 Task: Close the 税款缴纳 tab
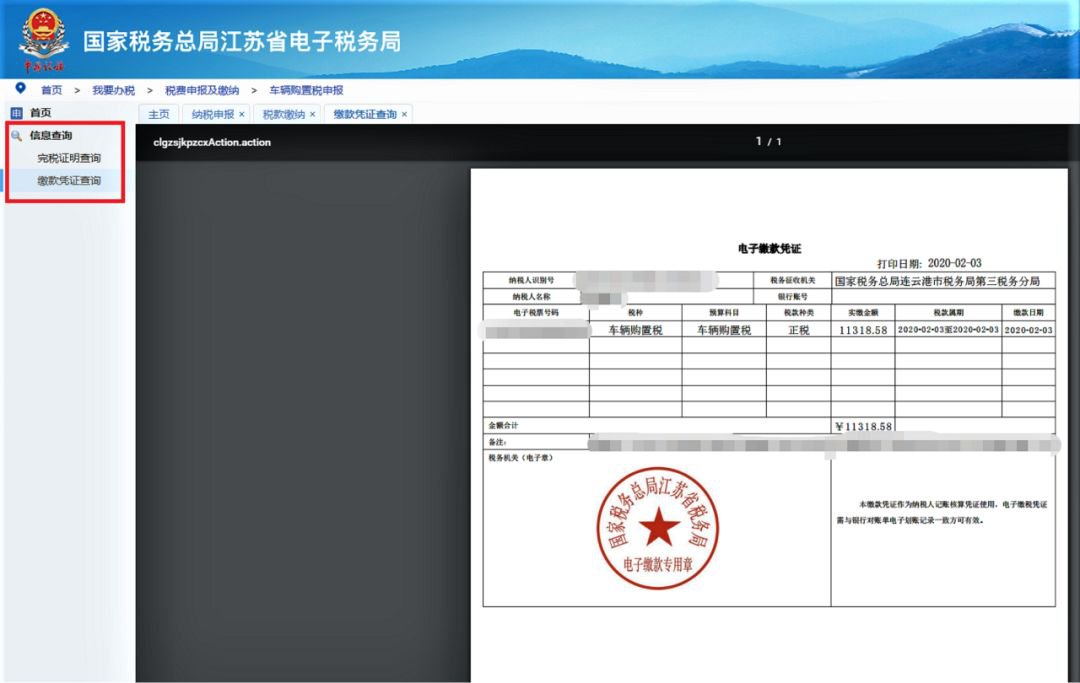pos(312,114)
